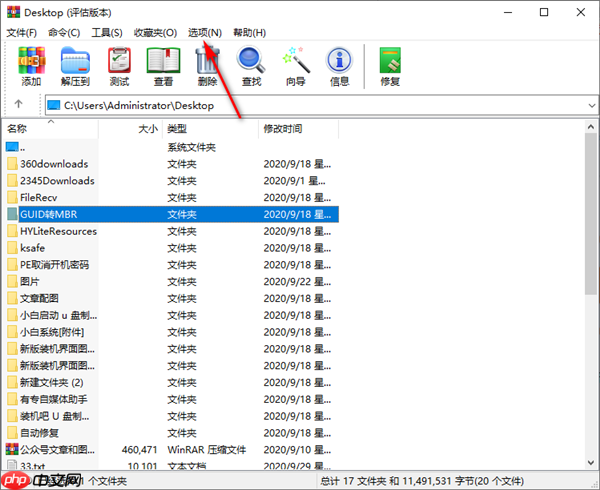Open the 向导 (Wizard) wand icon
The width and height of the screenshot is (600, 490).
(295, 60)
